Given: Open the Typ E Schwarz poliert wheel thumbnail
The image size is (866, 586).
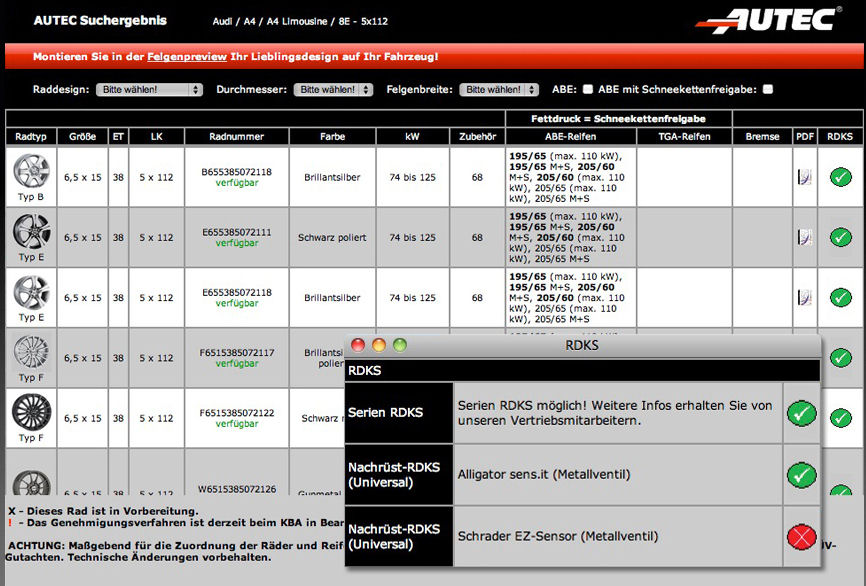Looking at the screenshot, I should coord(31,231).
